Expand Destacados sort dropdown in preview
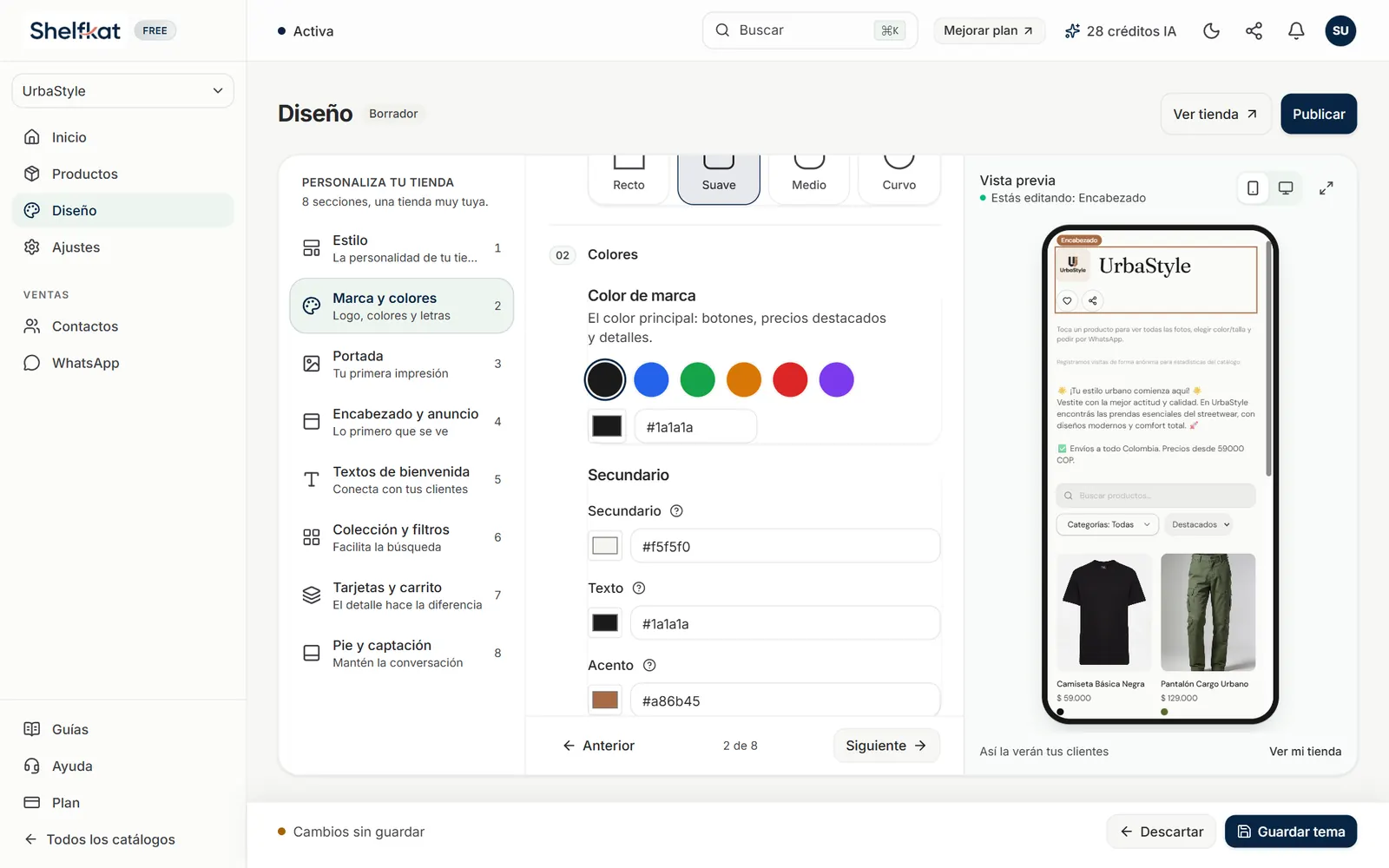 pyautogui.click(x=1200, y=524)
